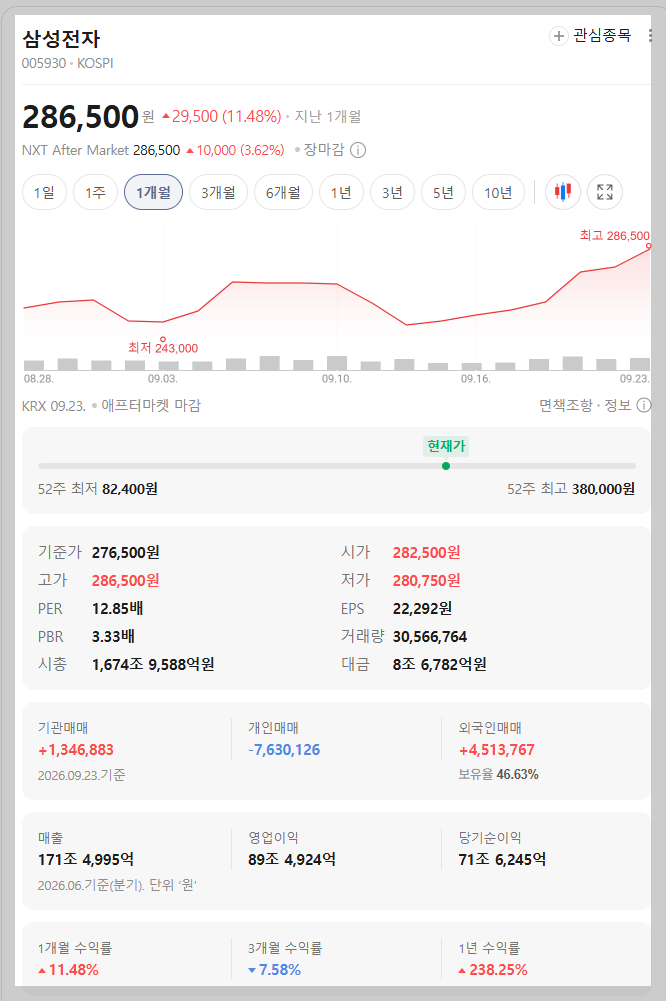This screenshot has width=666, height=1001.
Task: Expand the chart to fullscreen
Action: click(x=605, y=192)
